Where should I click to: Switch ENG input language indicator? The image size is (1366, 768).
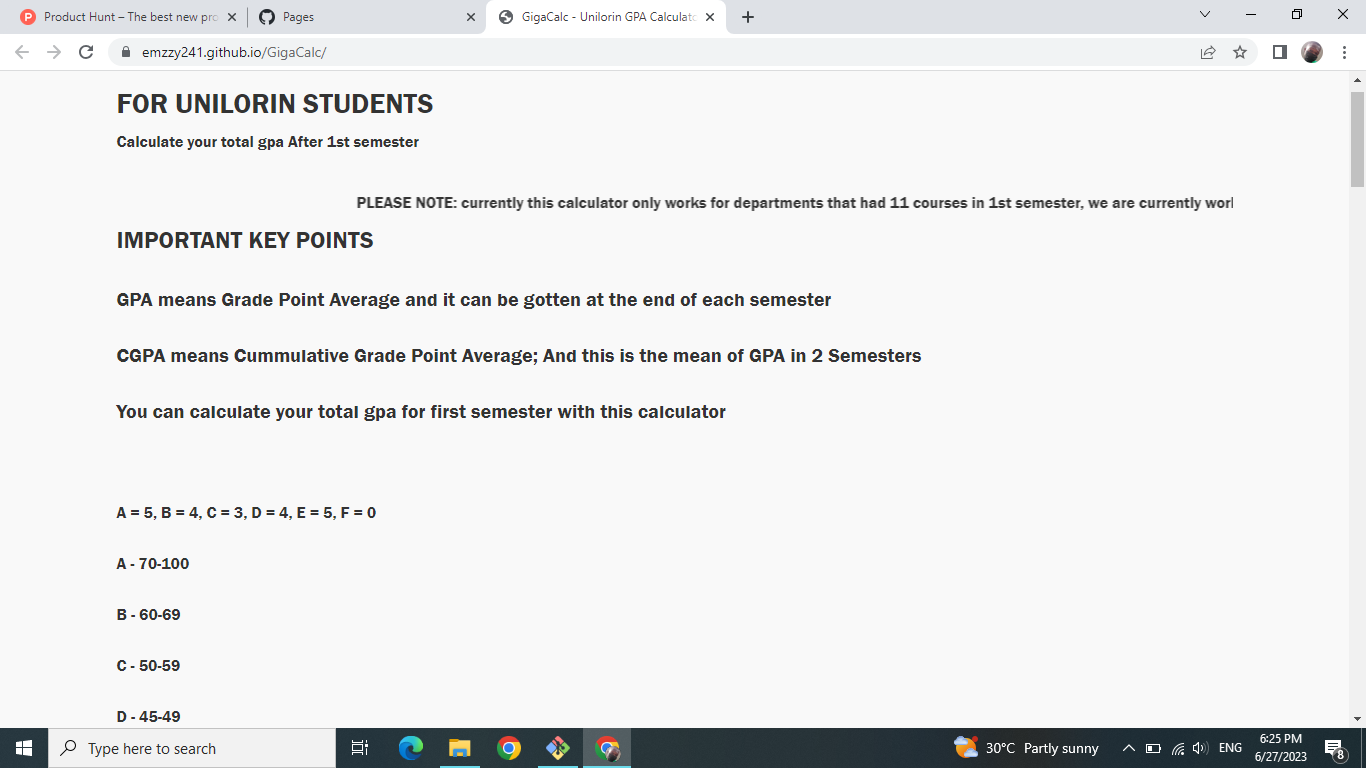click(1230, 748)
